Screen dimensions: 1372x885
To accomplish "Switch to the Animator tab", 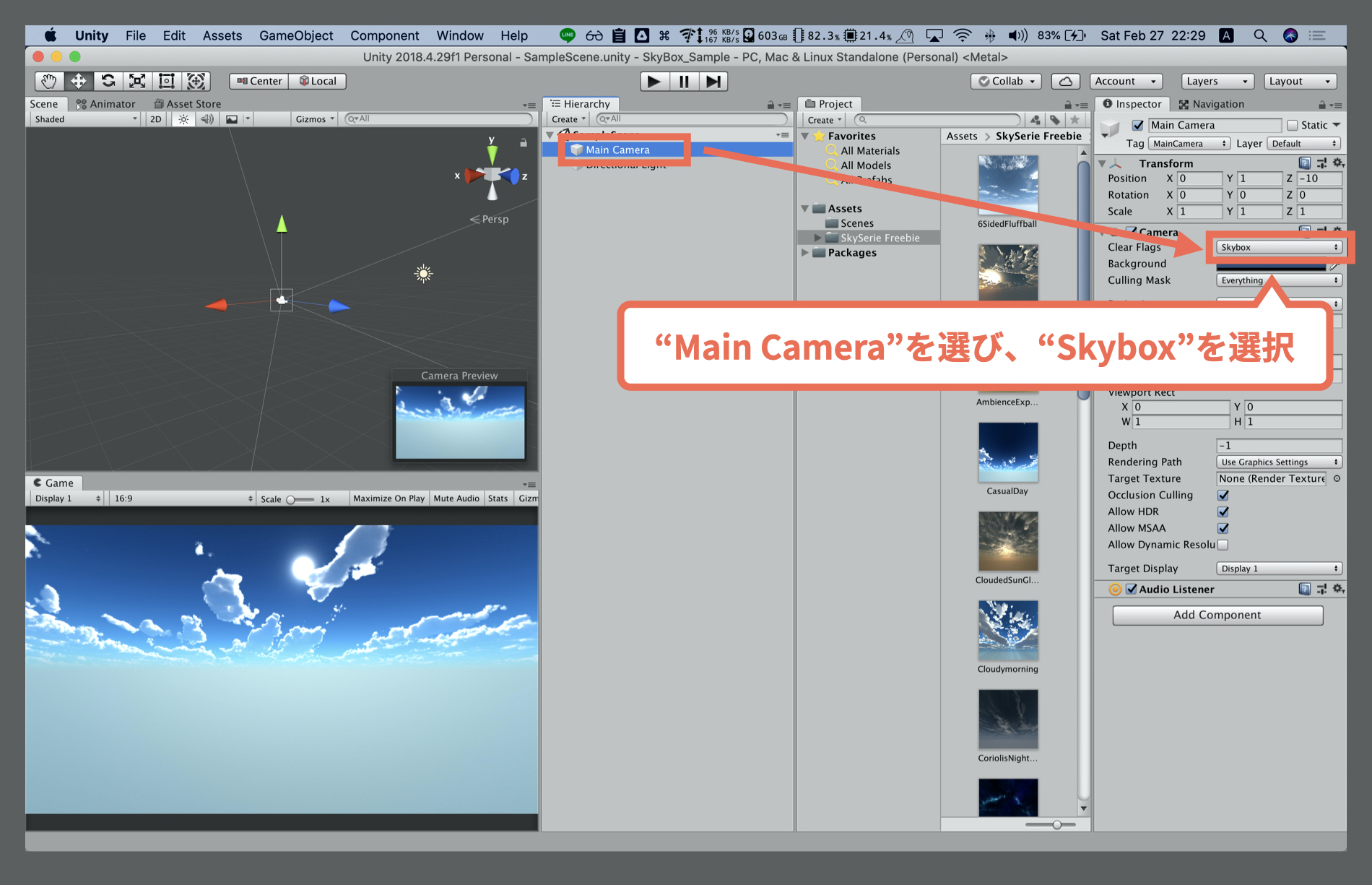I will [106, 104].
